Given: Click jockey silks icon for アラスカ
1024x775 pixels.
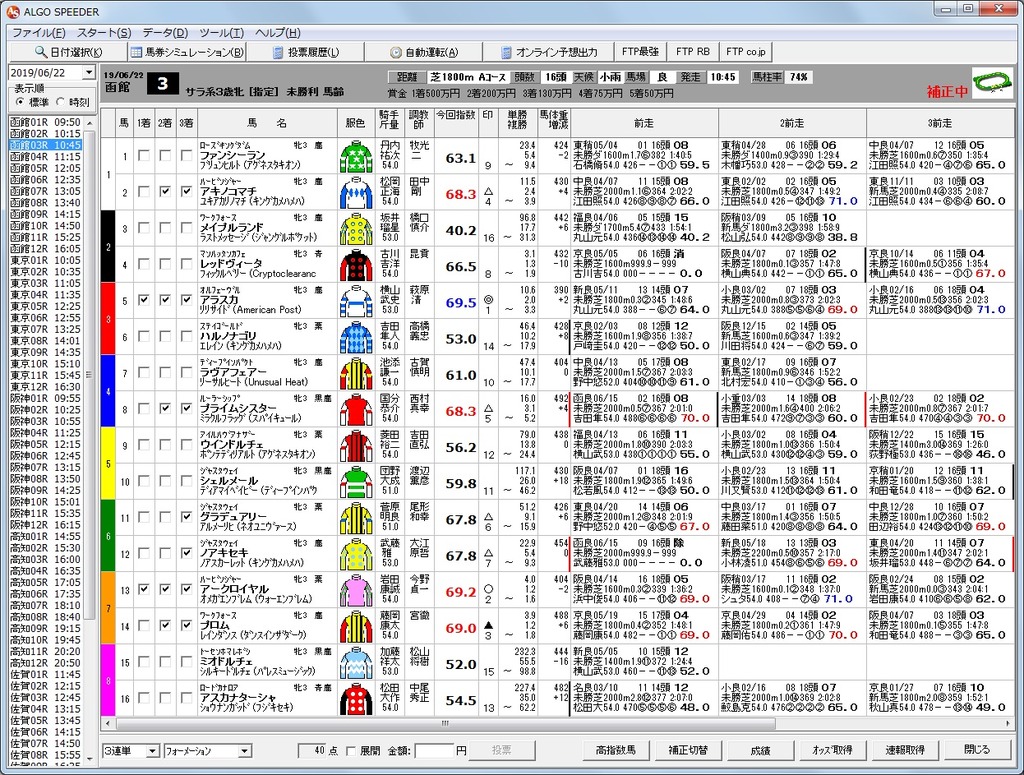Looking at the screenshot, I should [356, 302].
